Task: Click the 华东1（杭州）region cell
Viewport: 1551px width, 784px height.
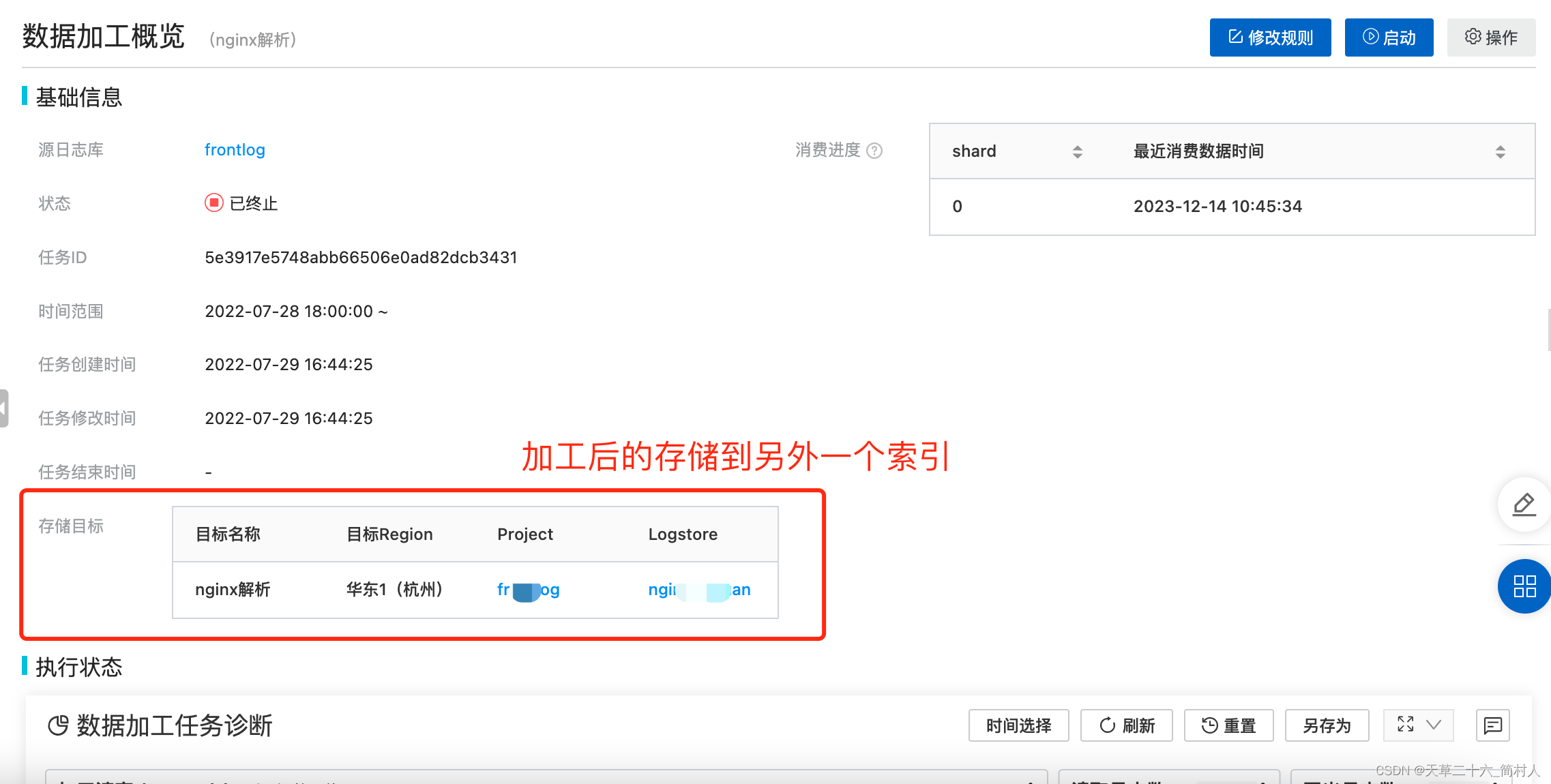Action: (395, 590)
